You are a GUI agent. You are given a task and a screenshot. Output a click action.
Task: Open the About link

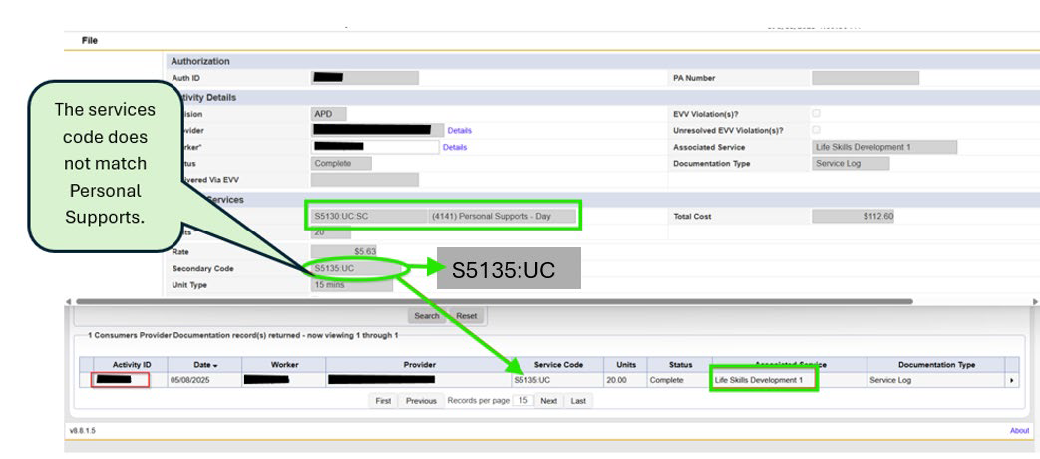(x=1019, y=430)
